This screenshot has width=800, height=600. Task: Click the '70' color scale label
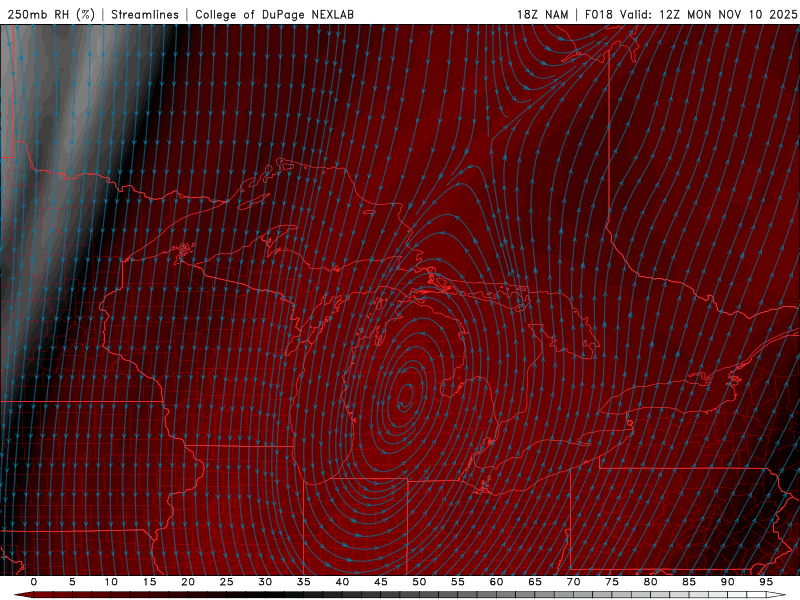573,582
